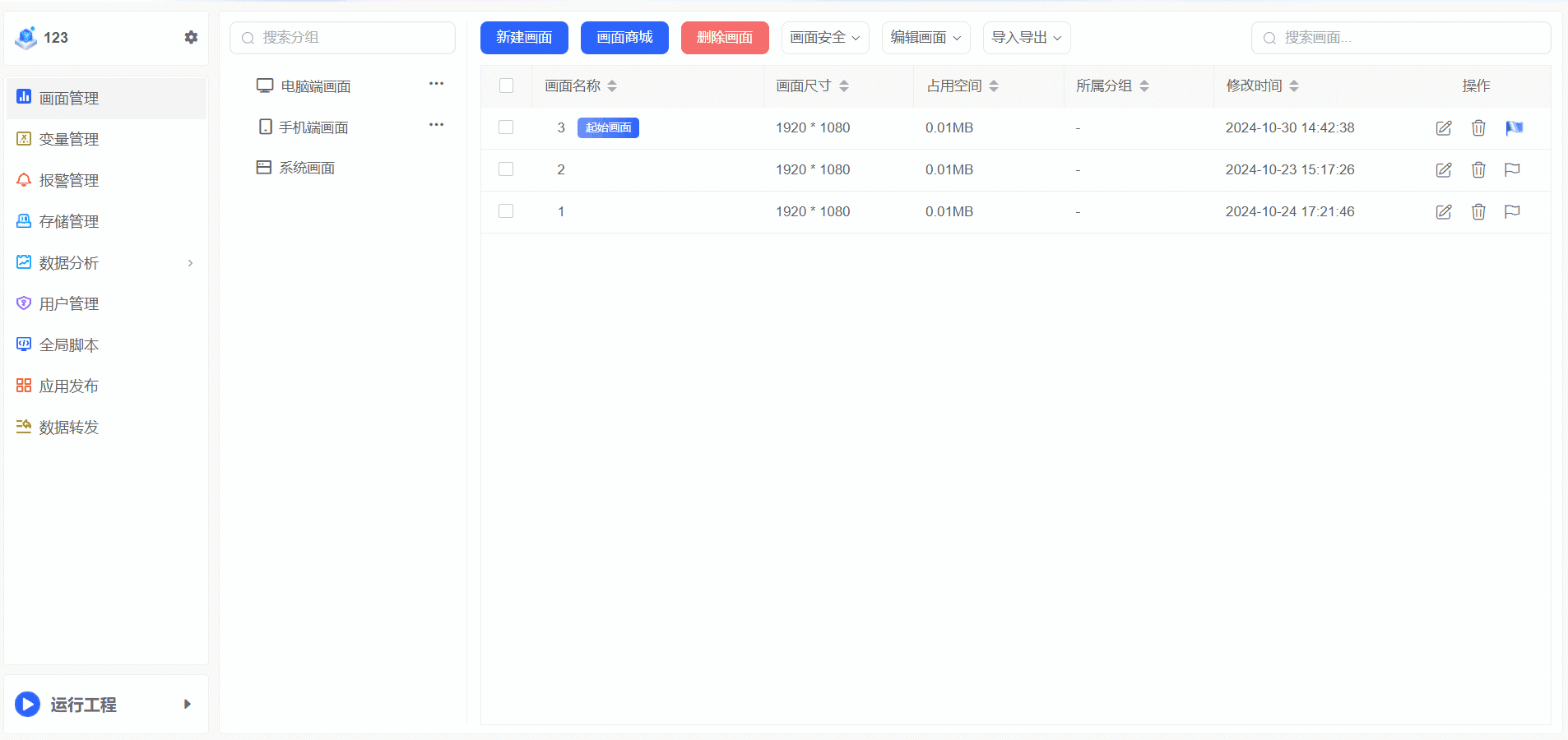Viewport: 1568px width, 740px height.
Task: Open more options for 电脑端画面 group
Action: 436,84
